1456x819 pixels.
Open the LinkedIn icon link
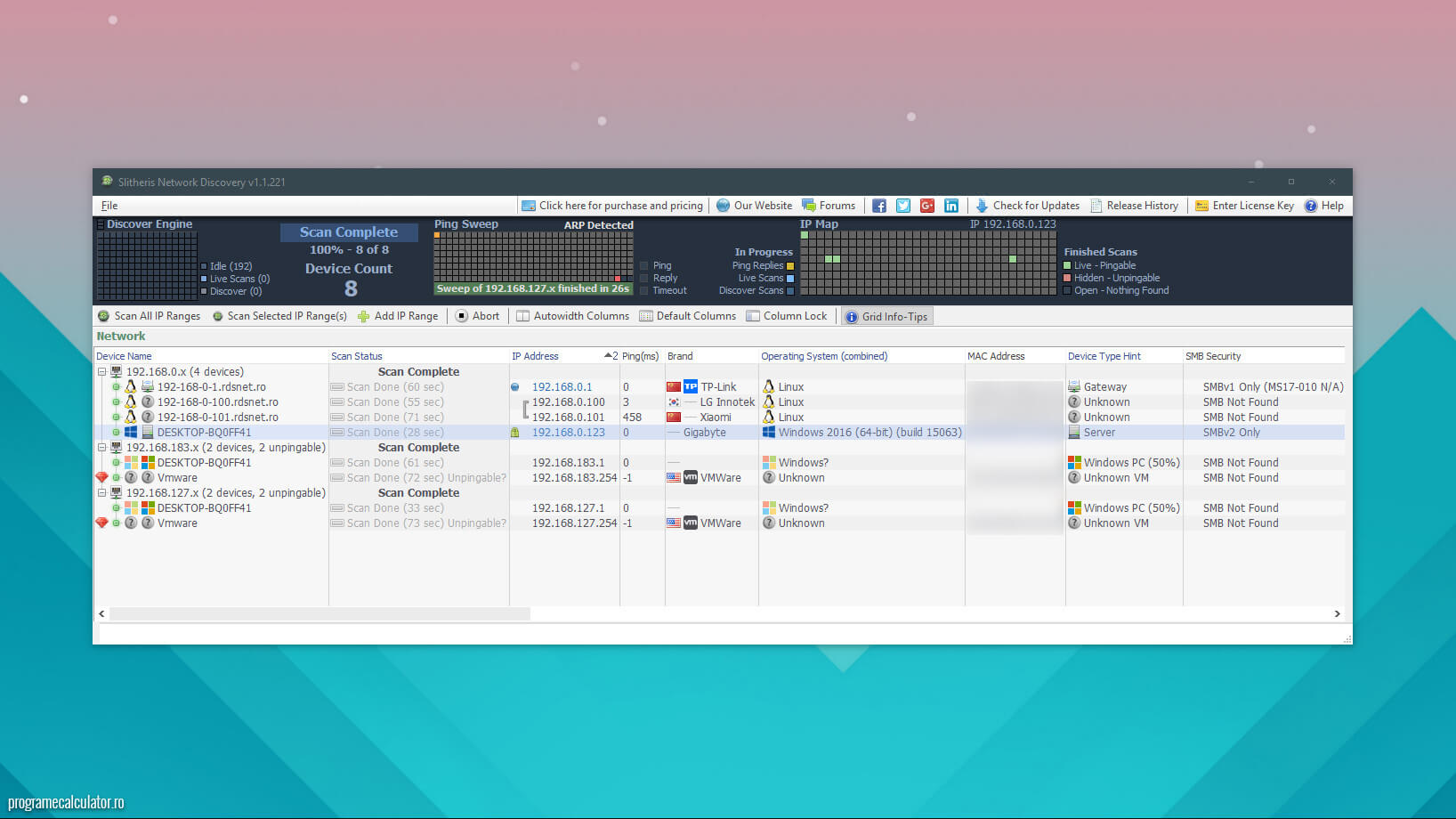click(951, 206)
